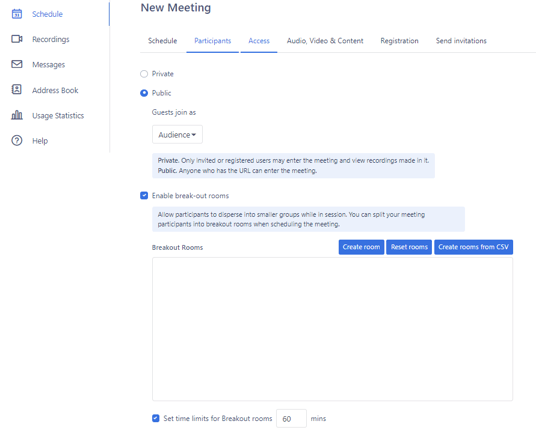Viewport: 536px width, 433px height.
Task: Click the Create room button
Action: tap(361, 247)
